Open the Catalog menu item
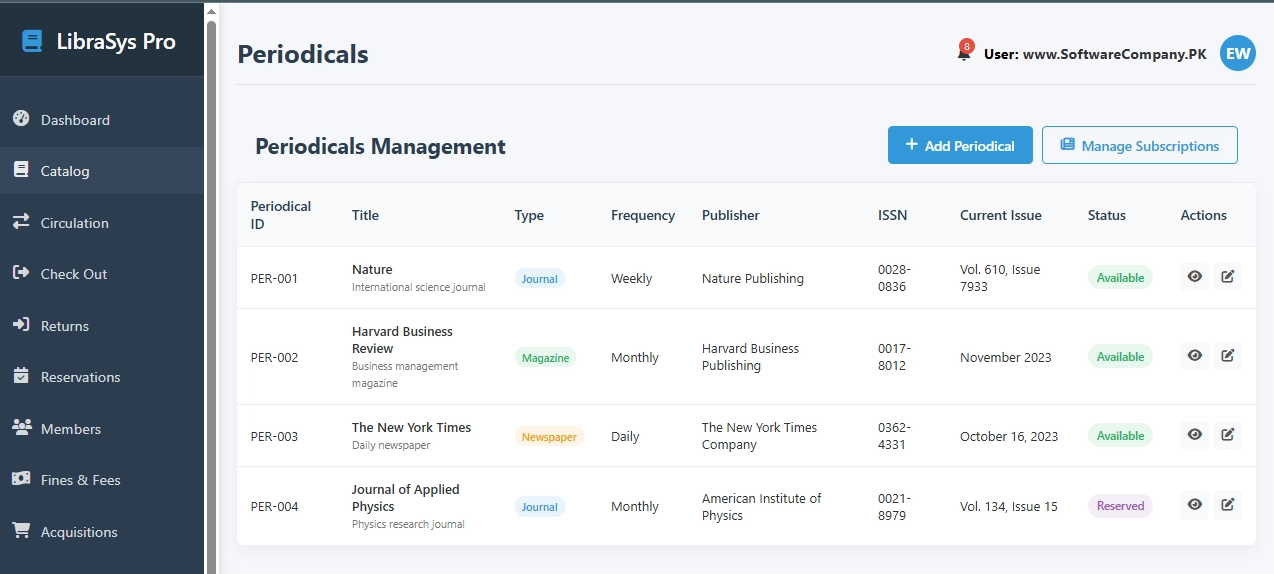The image size is (1274, 574). 102,171
